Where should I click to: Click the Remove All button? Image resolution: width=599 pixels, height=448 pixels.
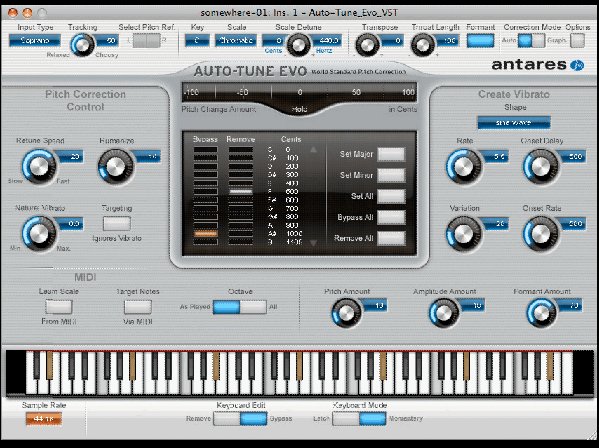pyautogui.click(x=391, y=238)
